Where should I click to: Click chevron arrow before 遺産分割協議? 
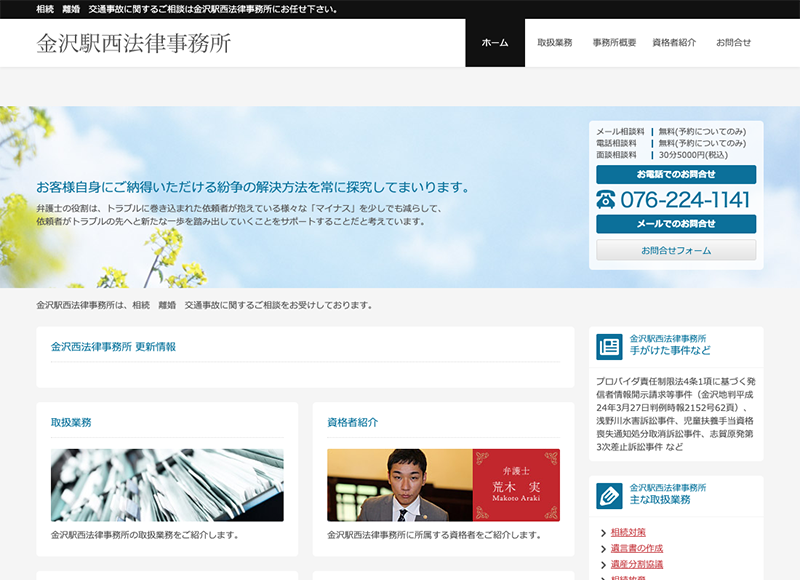pyautogui.click(x=604, y=565)
